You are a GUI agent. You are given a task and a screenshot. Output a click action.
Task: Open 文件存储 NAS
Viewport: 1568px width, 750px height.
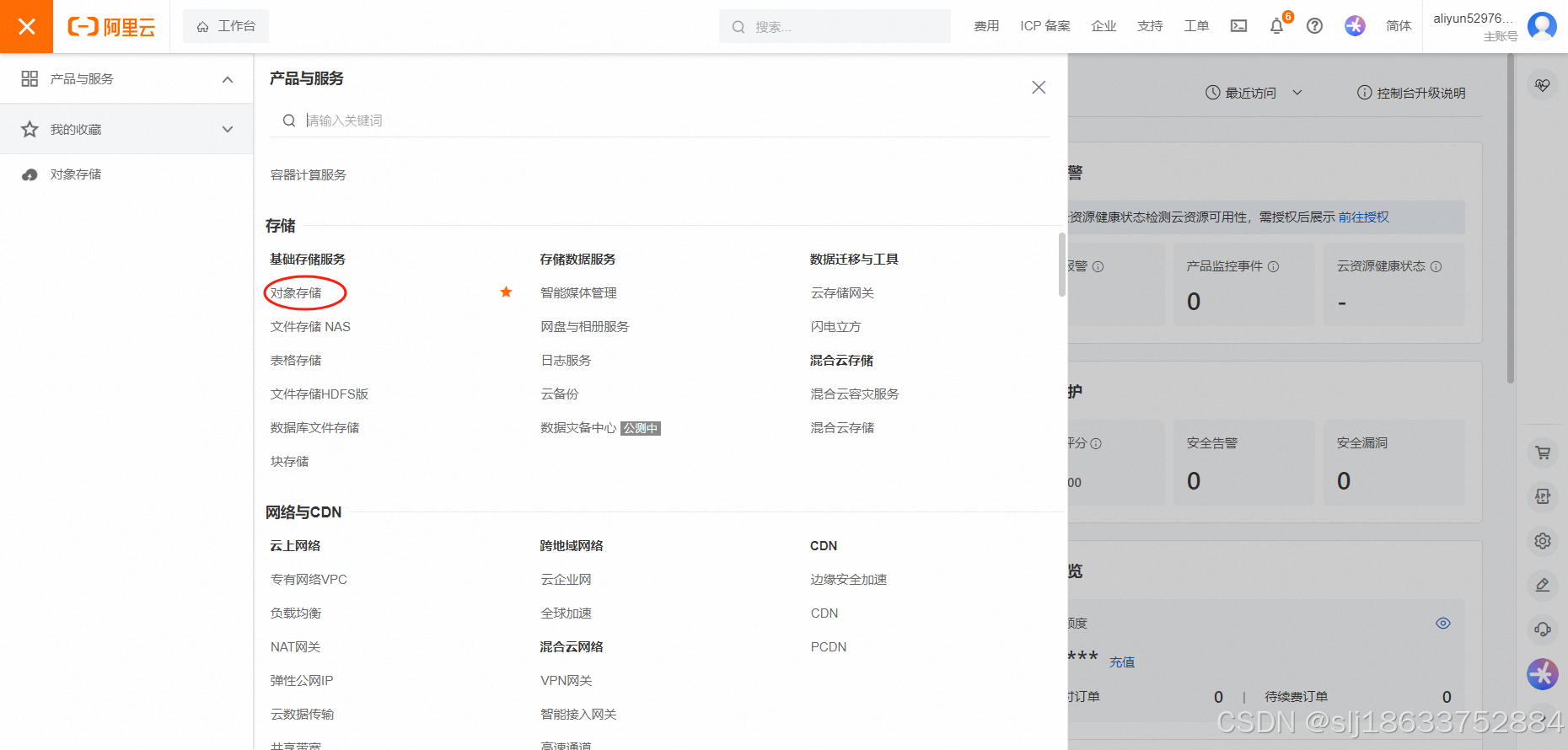[x=310, y=327]
